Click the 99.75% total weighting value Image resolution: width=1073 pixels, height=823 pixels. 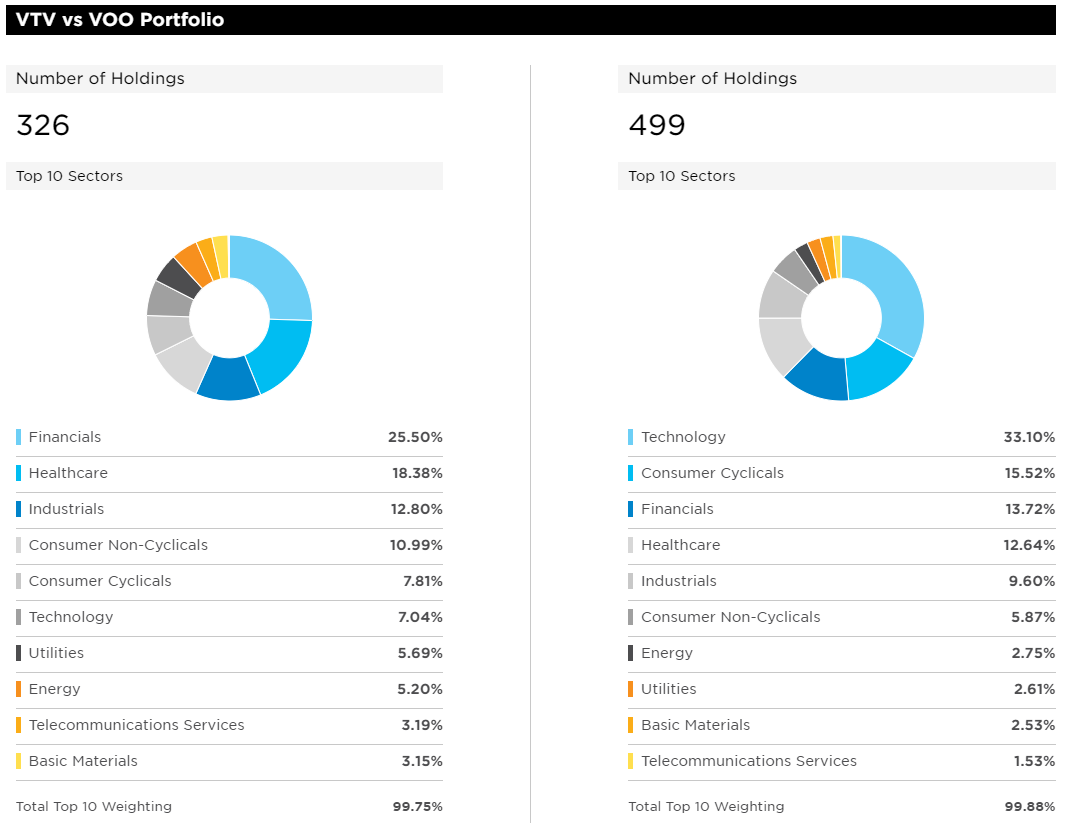pyautogui.click(x=417, y=807)
